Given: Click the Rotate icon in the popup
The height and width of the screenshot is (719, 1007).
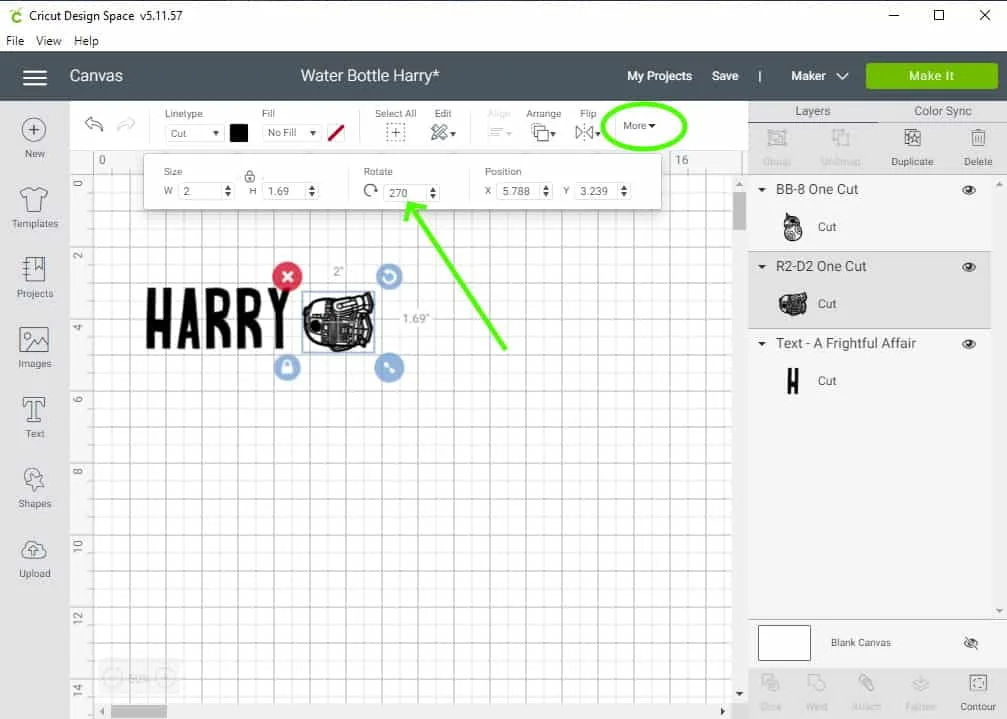Looking at the screenshot, I should point(370,191).
